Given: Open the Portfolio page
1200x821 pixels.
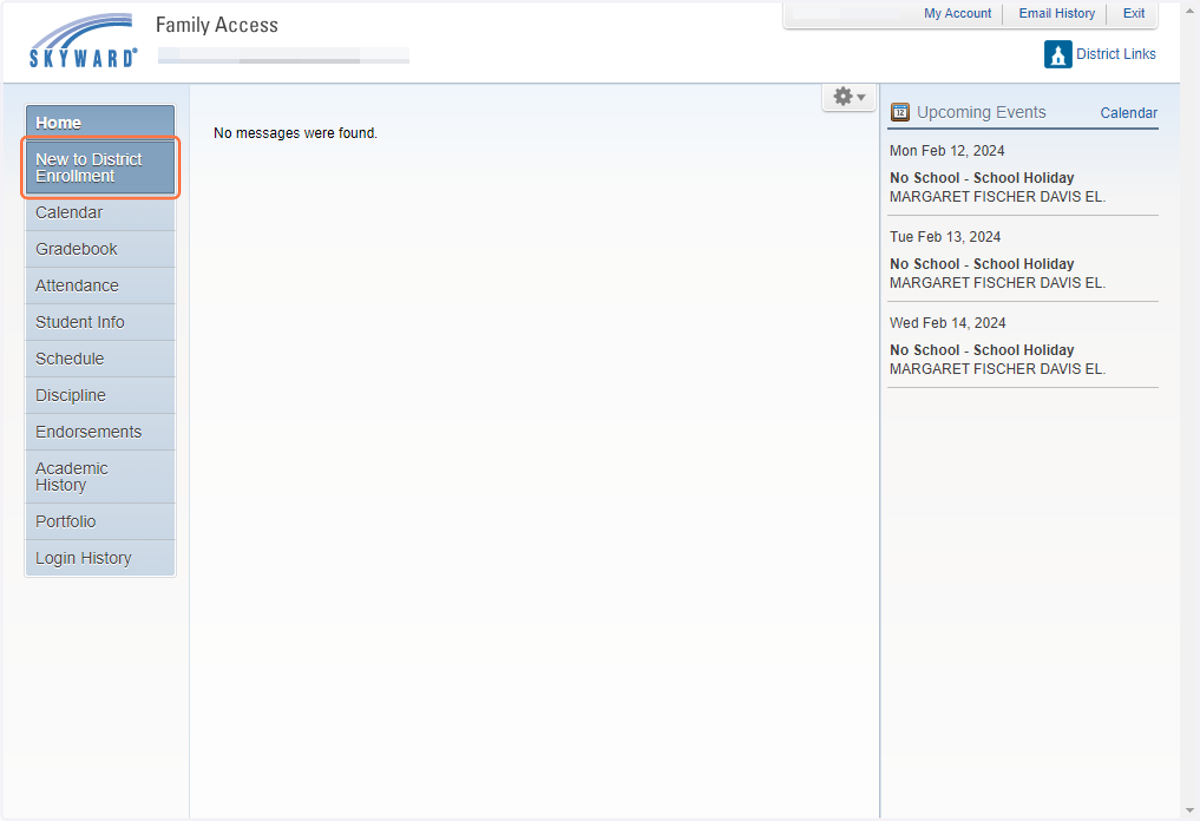Looking at the screenshot, I should click(100, 522).
